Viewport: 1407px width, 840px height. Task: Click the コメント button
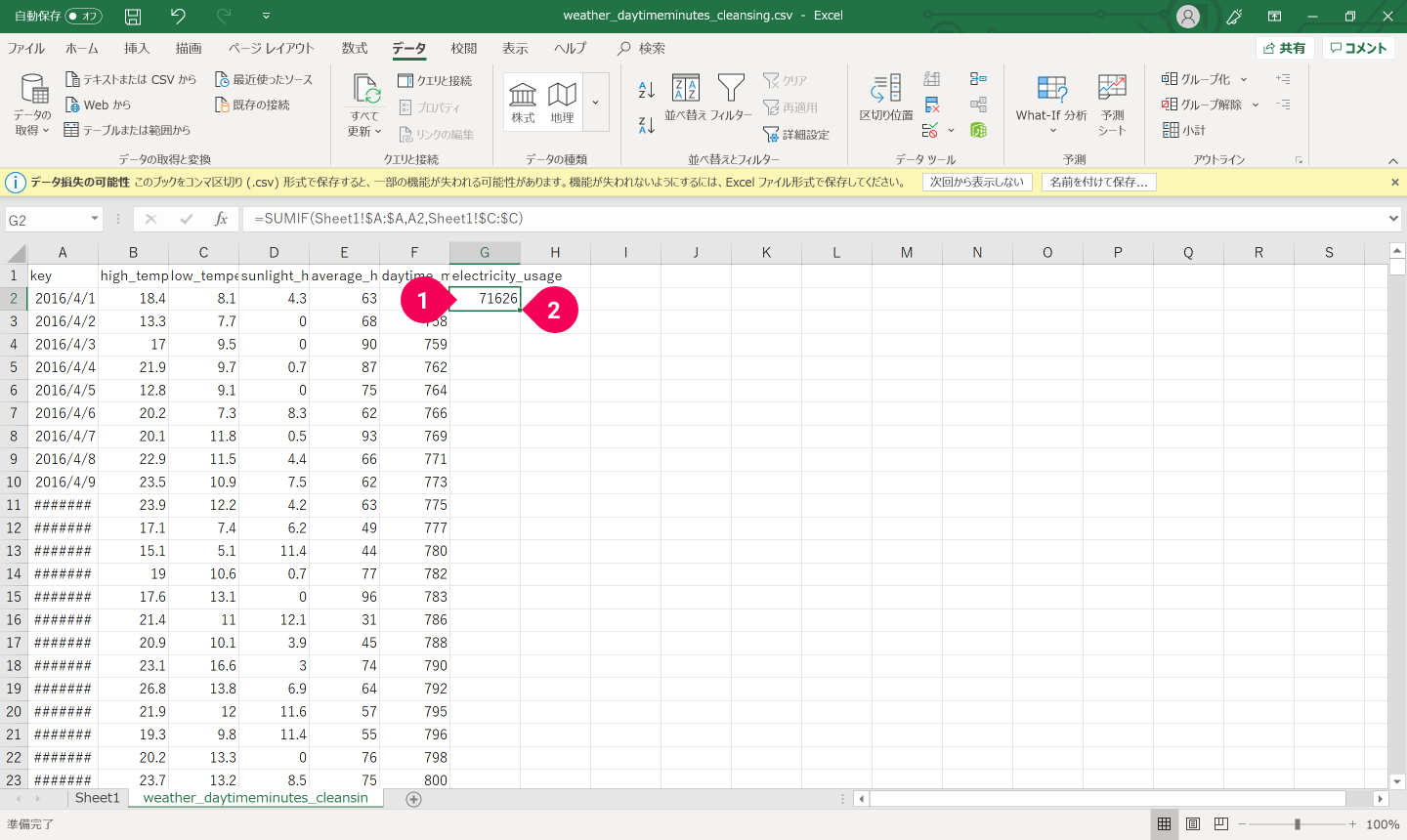pyautogui.click(x=1358, y=48)
